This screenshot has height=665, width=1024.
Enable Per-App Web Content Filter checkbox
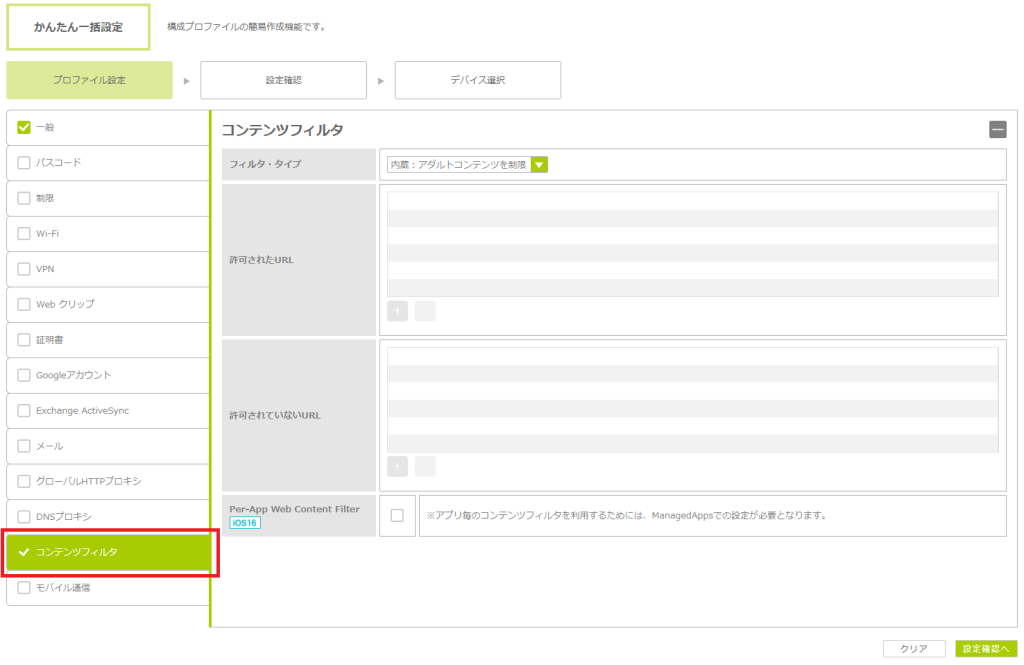coord(397,516)
